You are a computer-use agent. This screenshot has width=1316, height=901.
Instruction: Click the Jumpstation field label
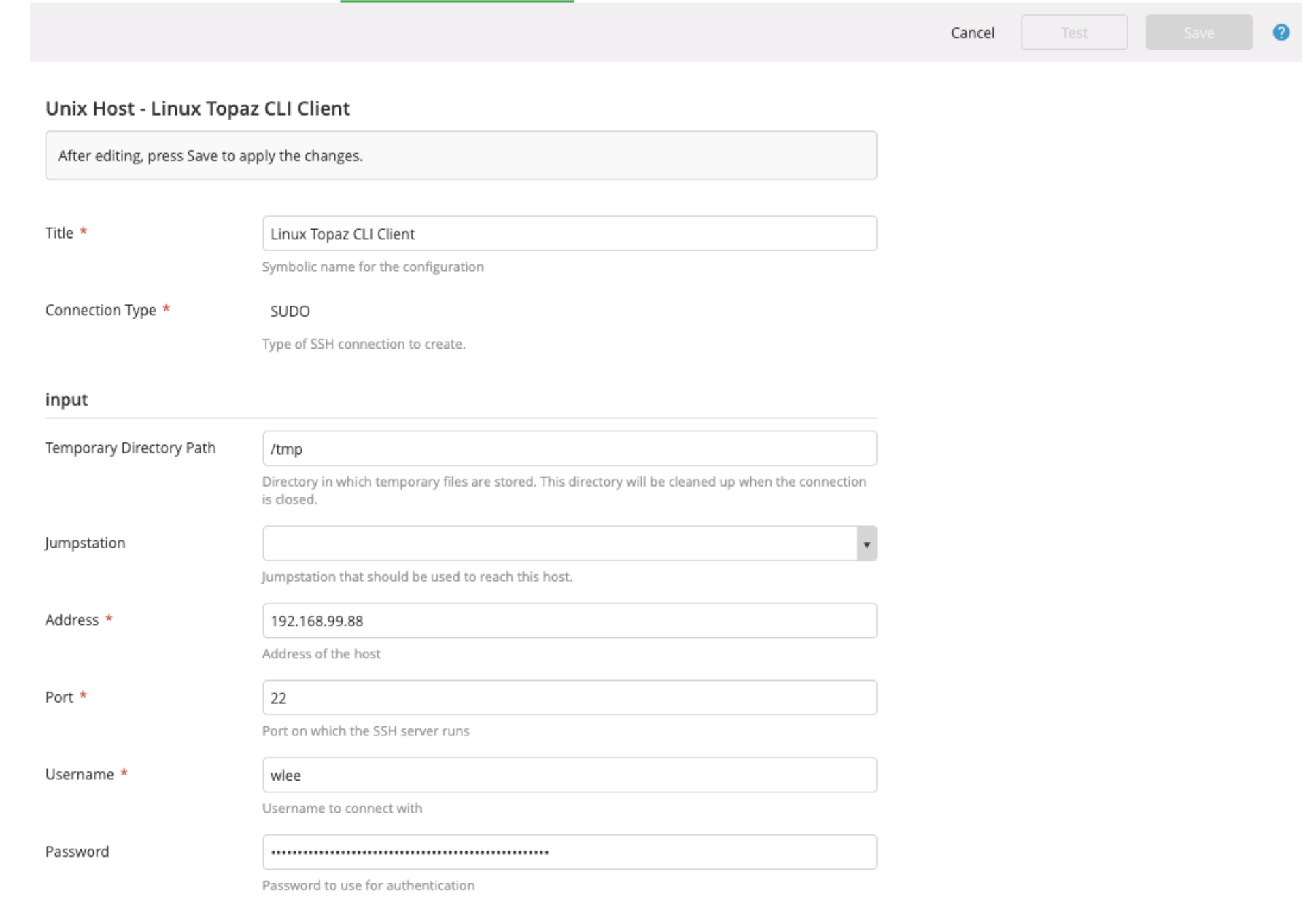tap(85, 543)
